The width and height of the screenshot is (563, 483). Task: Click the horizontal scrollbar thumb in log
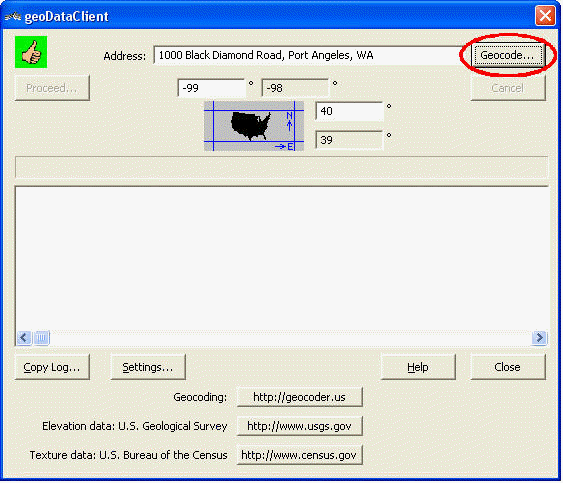point(42,338)
